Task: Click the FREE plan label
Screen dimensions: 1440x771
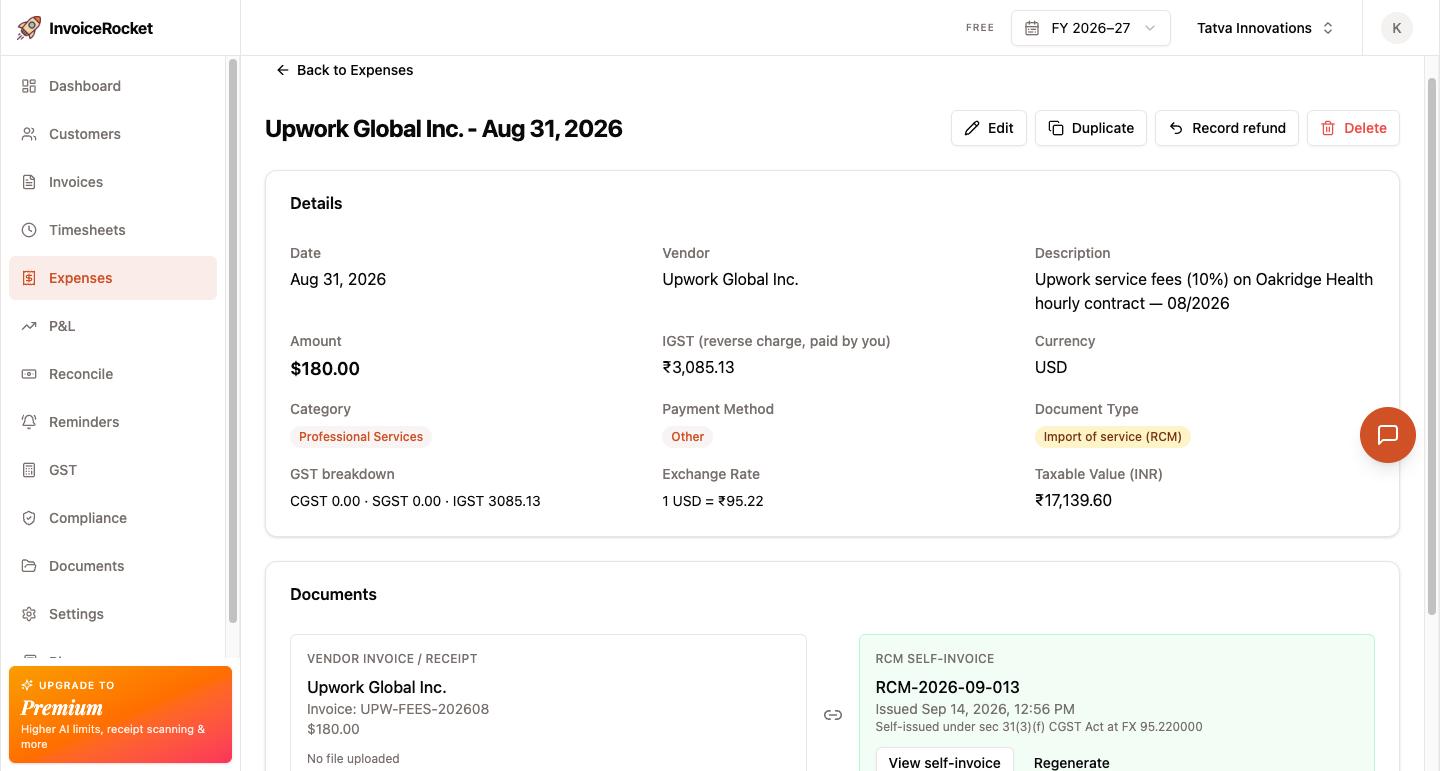Action: point(980,28)
